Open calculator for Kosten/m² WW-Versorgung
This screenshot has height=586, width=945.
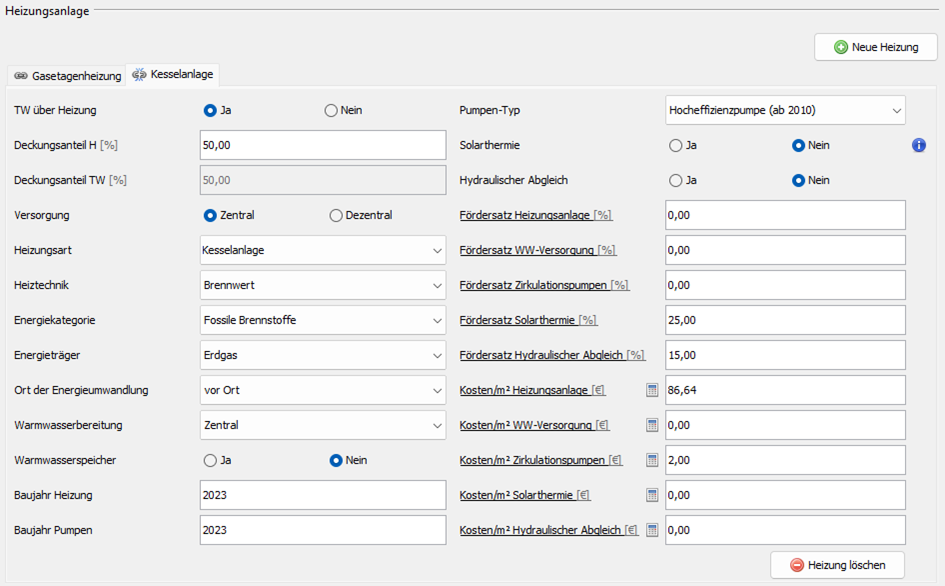[x=652, y=425]
